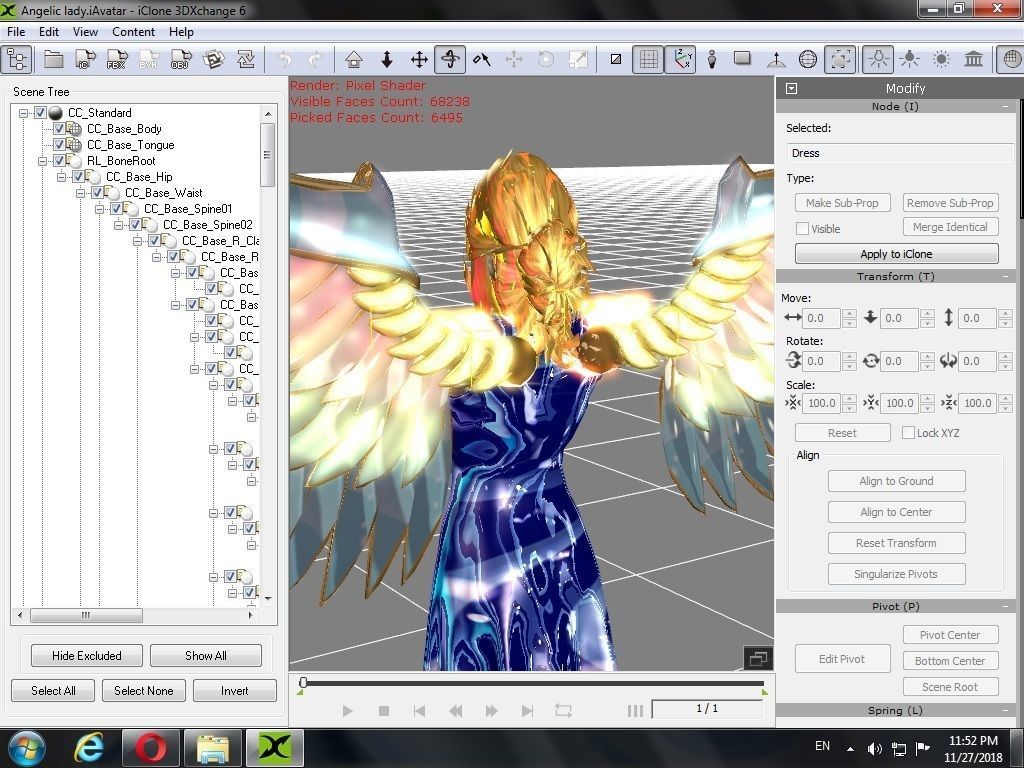The width and height of the screenshot is (1024, 768).
Task: Toggle the focus frame selection icon
Action: (x=840, y=59)
